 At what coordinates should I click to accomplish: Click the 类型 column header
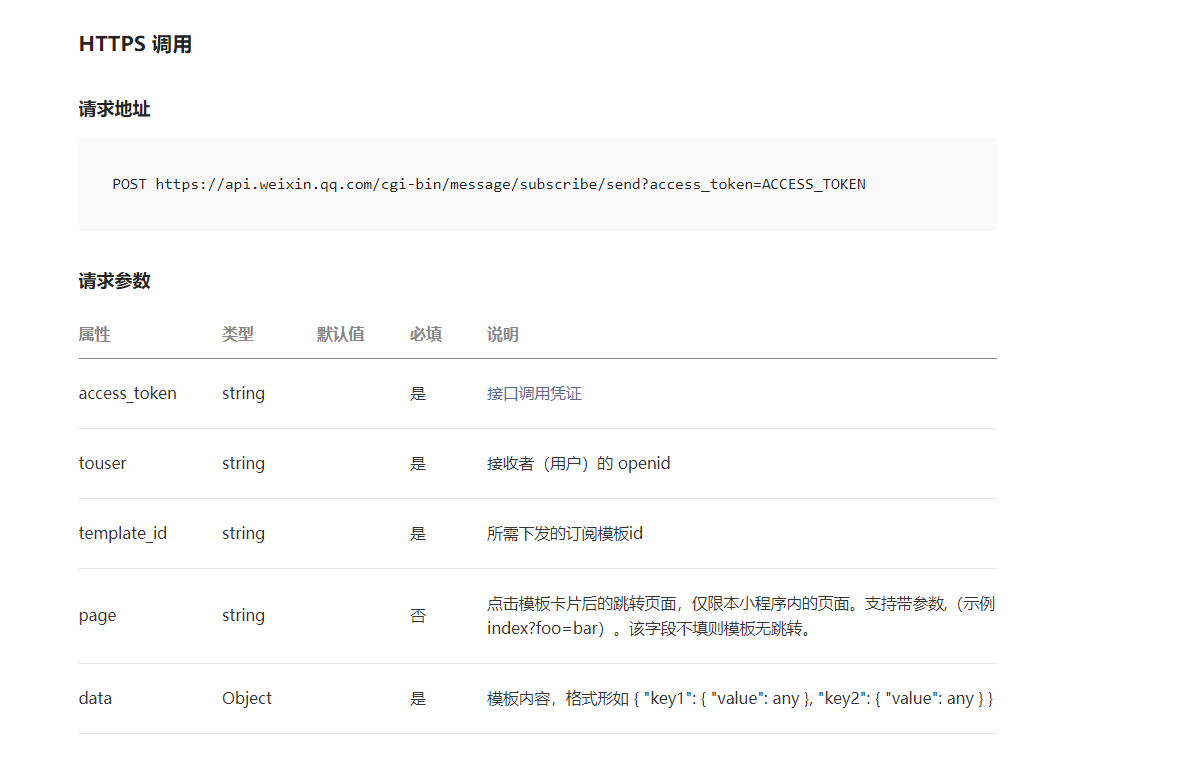point(238,334)
